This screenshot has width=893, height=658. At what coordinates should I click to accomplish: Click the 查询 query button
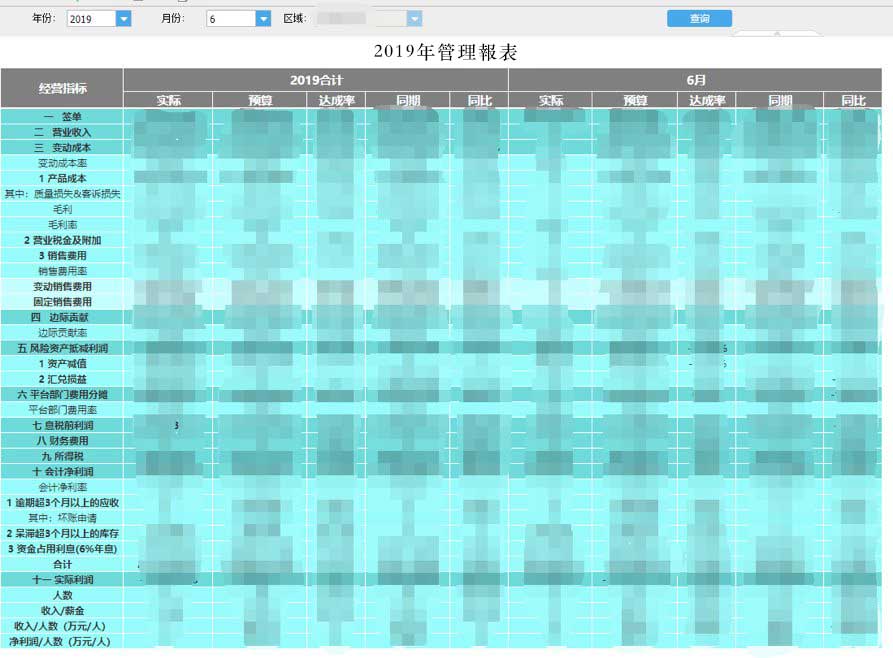(x=699, y=18)
